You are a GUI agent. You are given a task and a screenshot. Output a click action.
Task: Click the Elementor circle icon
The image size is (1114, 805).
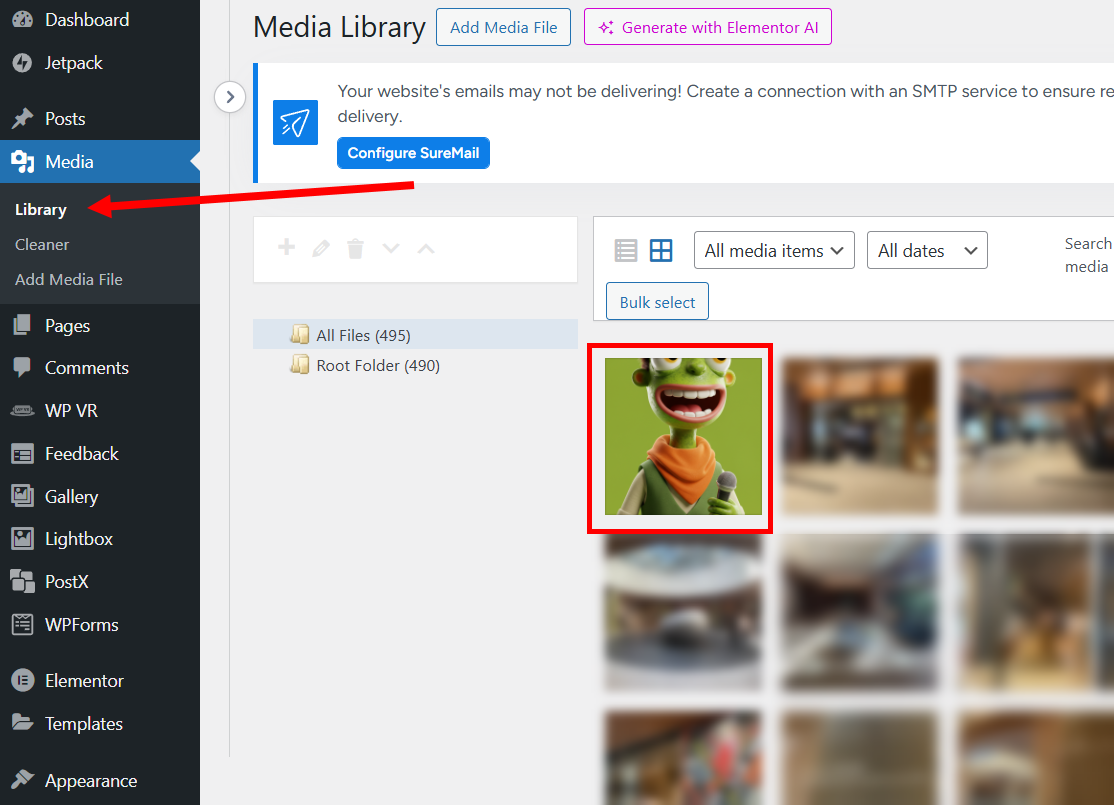point(22,681)
